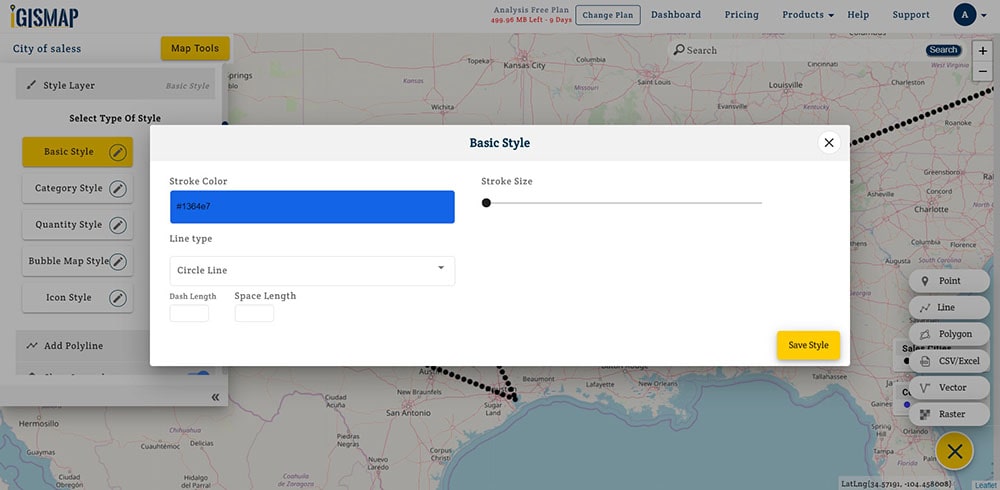Zoom in the map with plus button
The height and width of the screenshot is (490, 1000).
[983, 51]
